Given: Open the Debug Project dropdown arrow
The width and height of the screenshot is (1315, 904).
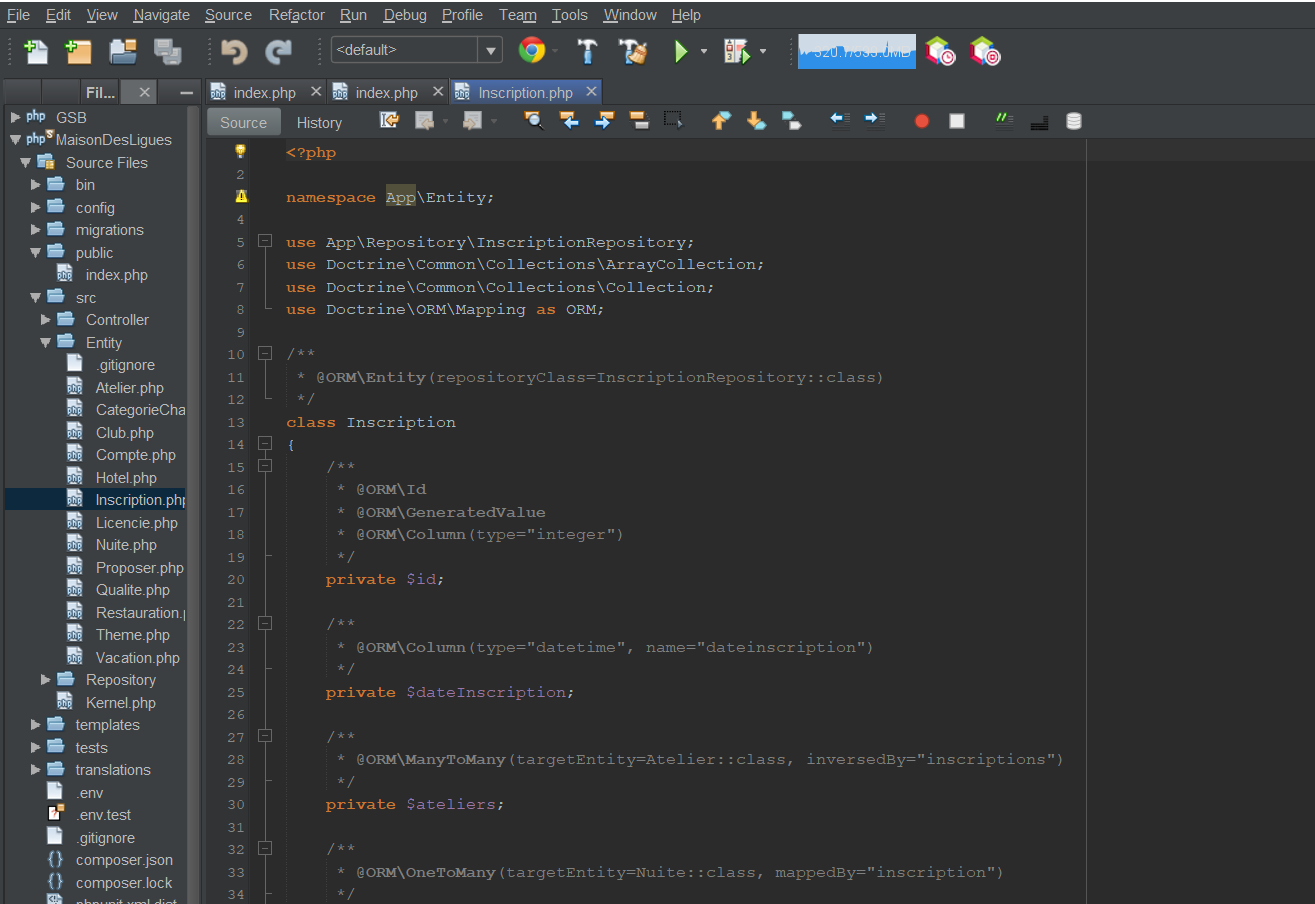Looking at the screenshot, I should click(x=763, y=51).
